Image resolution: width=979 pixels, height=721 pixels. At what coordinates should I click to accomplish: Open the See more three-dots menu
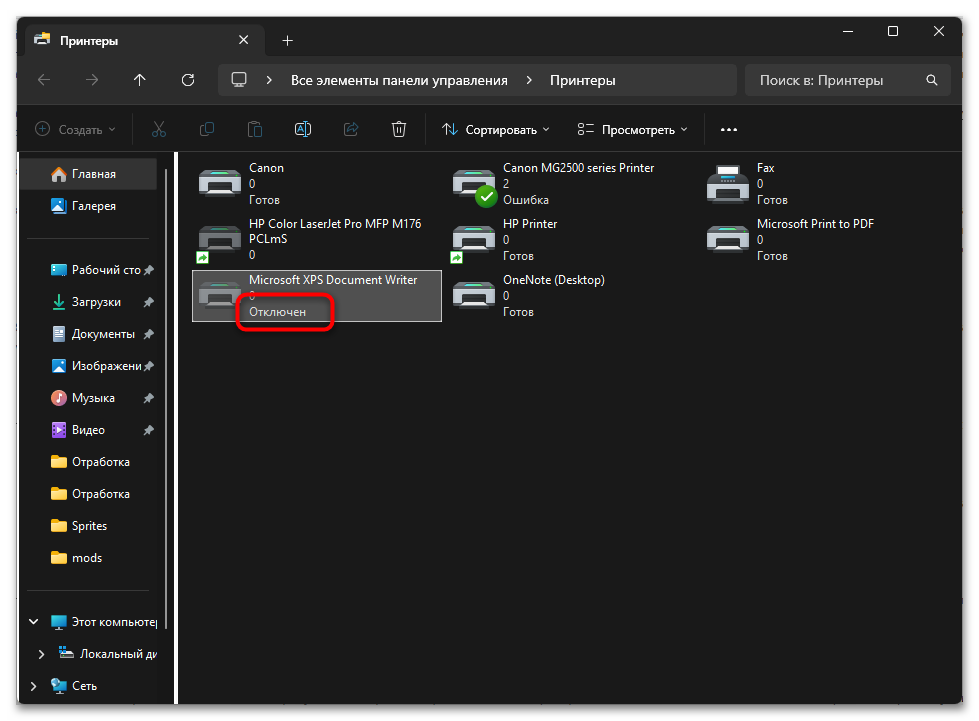pyautogui.click(x=729, y=129)
